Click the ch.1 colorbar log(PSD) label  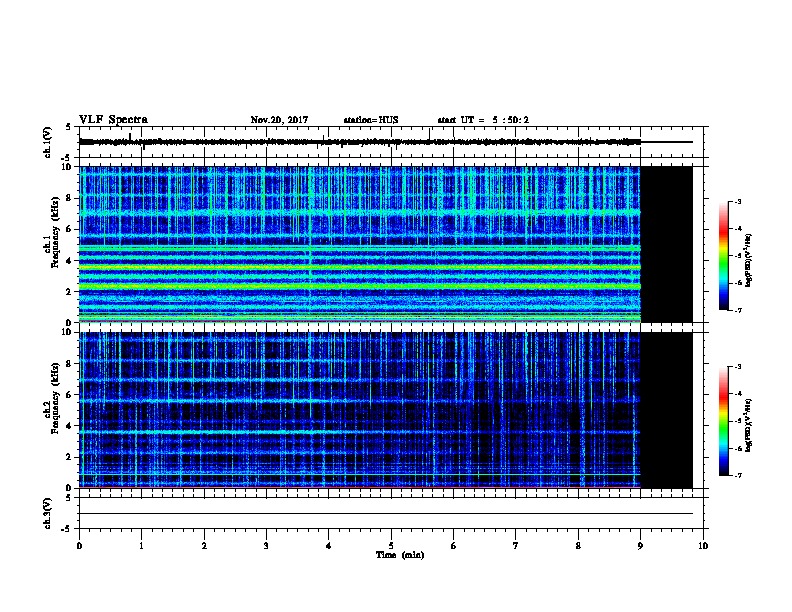click(x=748, y=260)
